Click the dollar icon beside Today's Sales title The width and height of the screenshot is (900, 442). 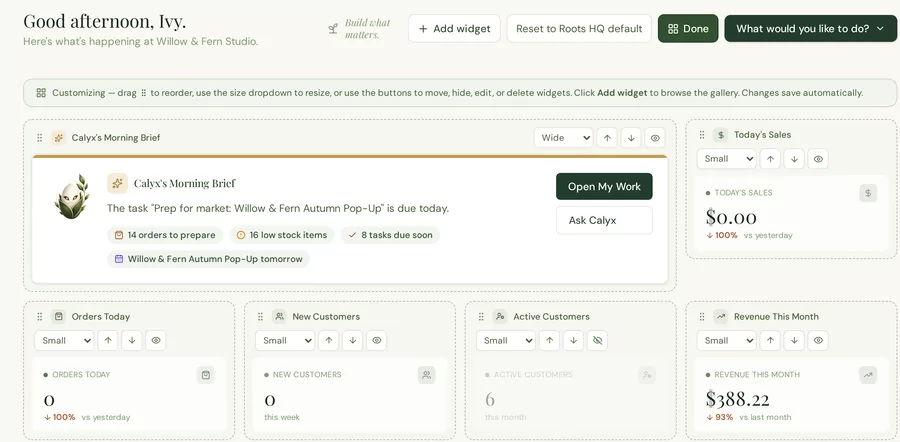point(720,135)
